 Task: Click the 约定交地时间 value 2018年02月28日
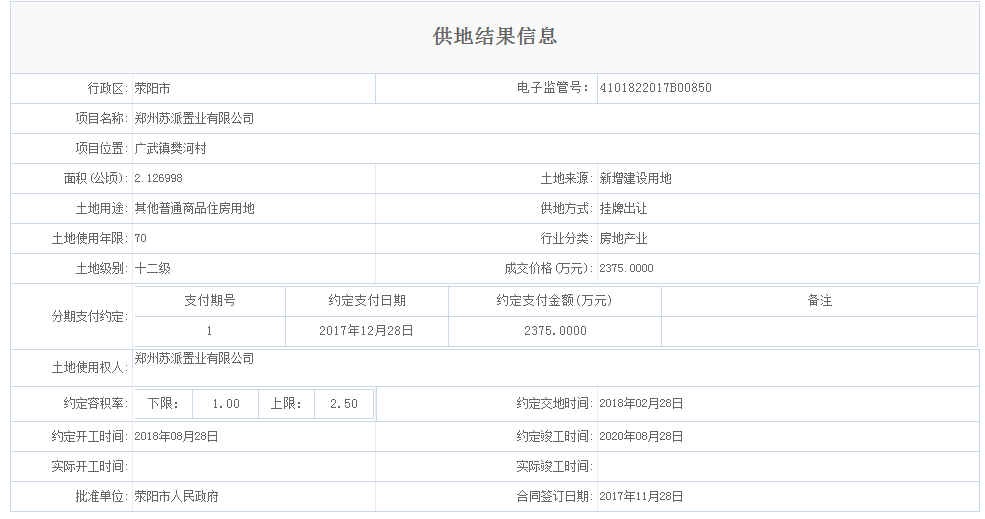click(x=641, y=403)
